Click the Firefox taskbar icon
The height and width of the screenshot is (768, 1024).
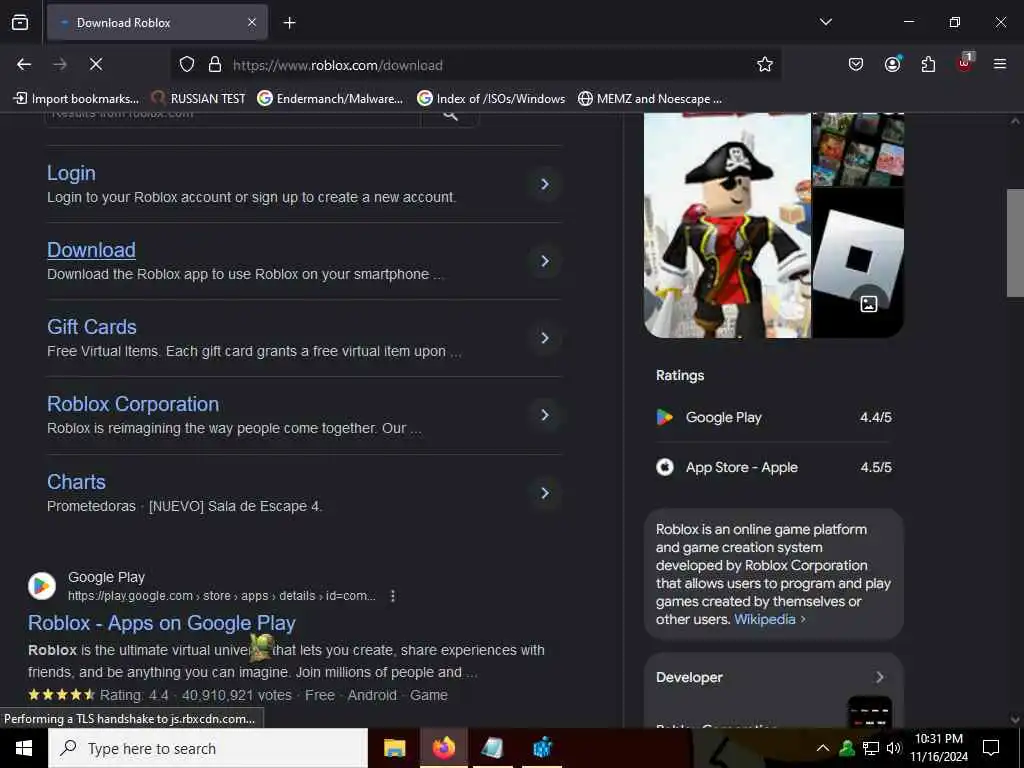click(443, 748)
